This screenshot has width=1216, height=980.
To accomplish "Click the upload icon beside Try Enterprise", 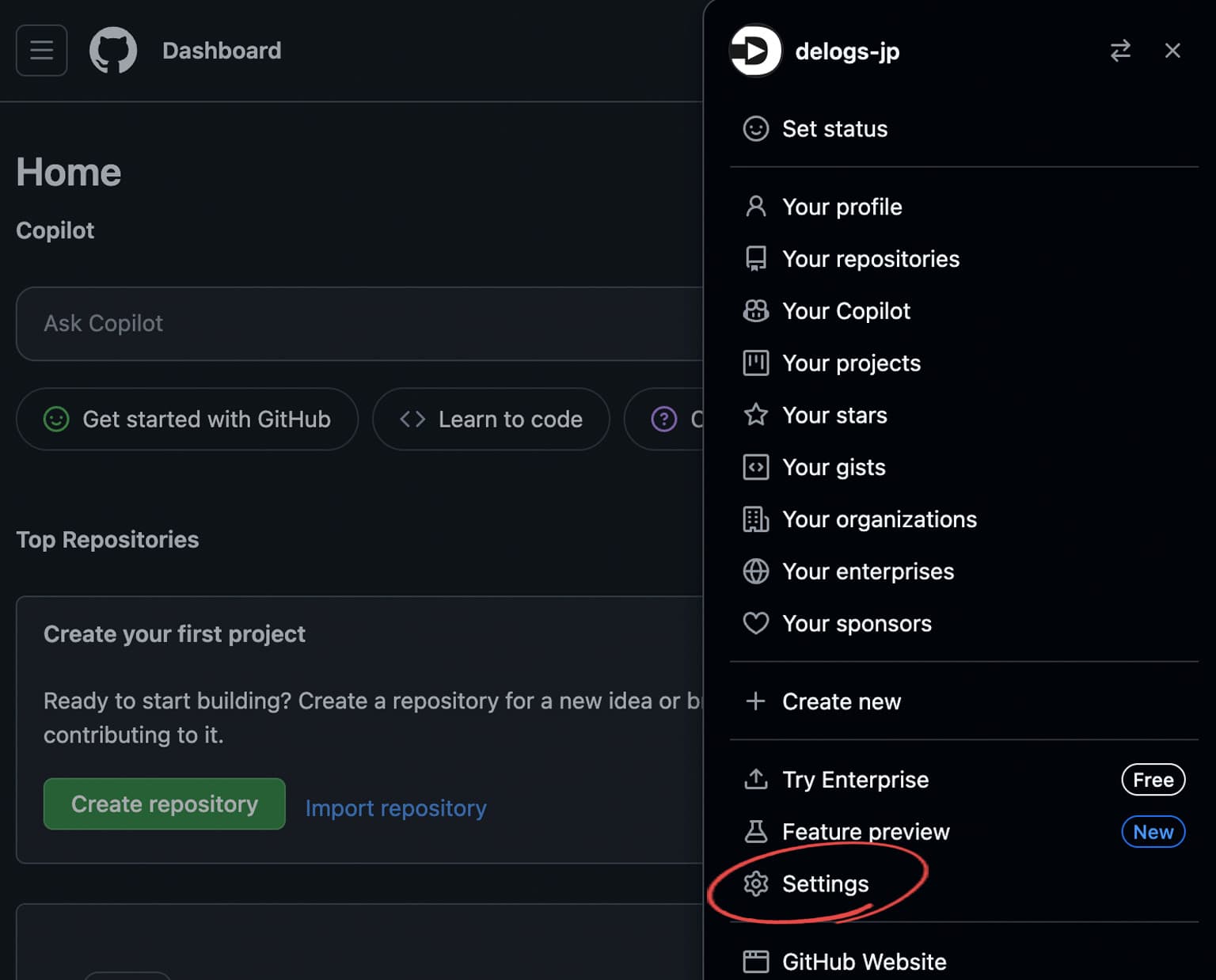I will [756, 780].
